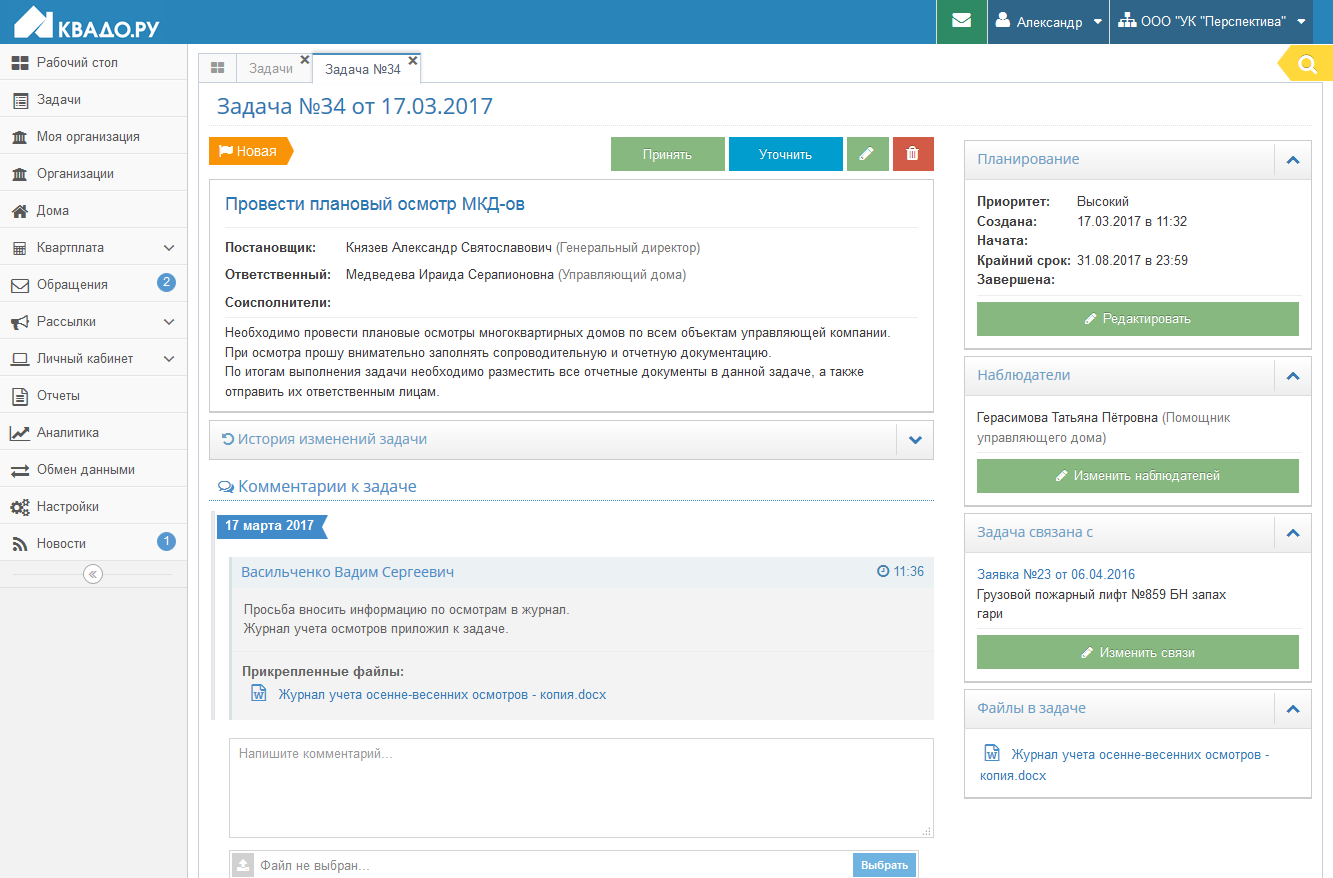1333x878 pixels.
Task: Click the Настройки gears icon
Action: click(x=20, y=507)
